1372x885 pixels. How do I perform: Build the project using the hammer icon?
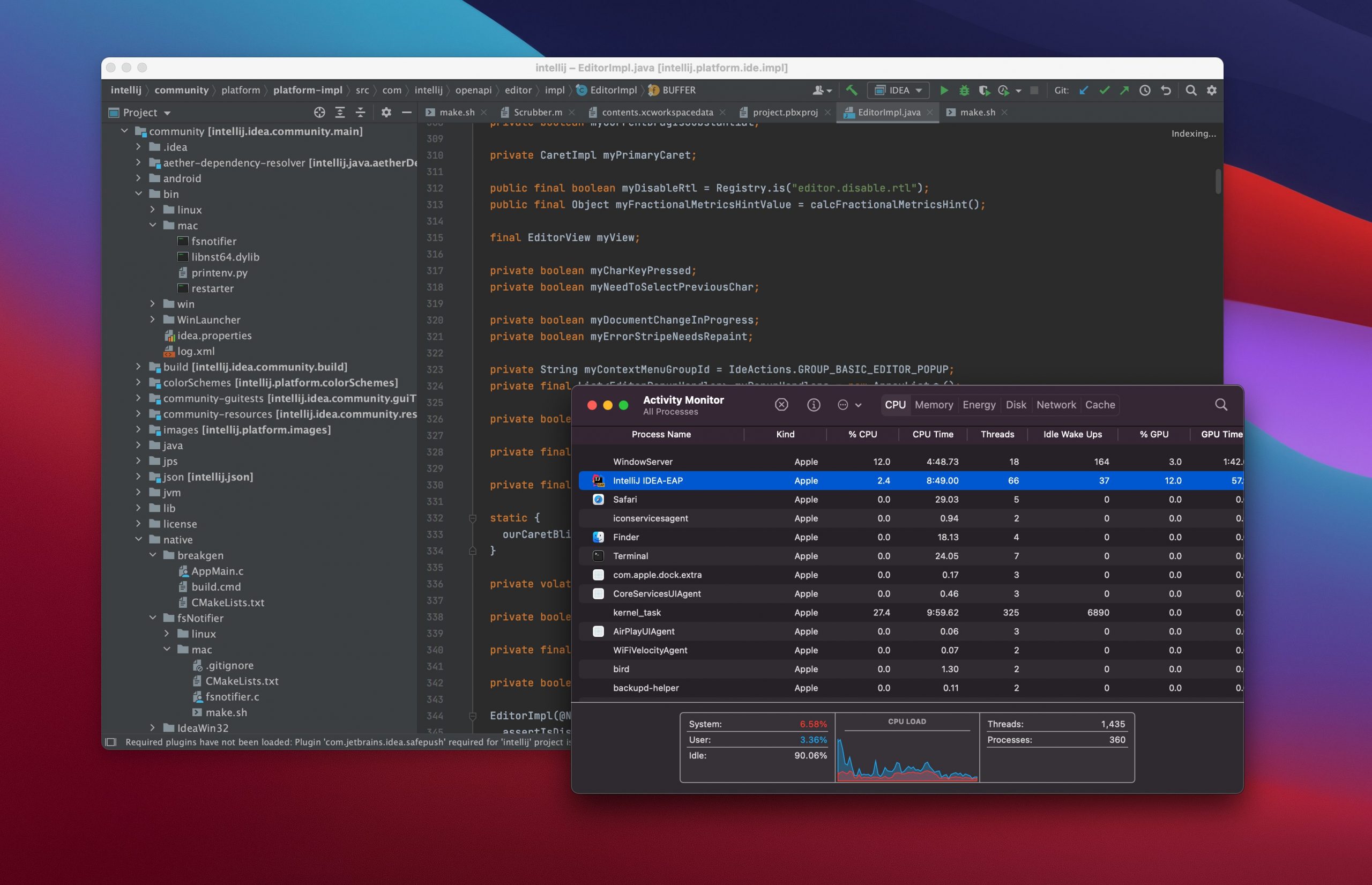[852, 90]
